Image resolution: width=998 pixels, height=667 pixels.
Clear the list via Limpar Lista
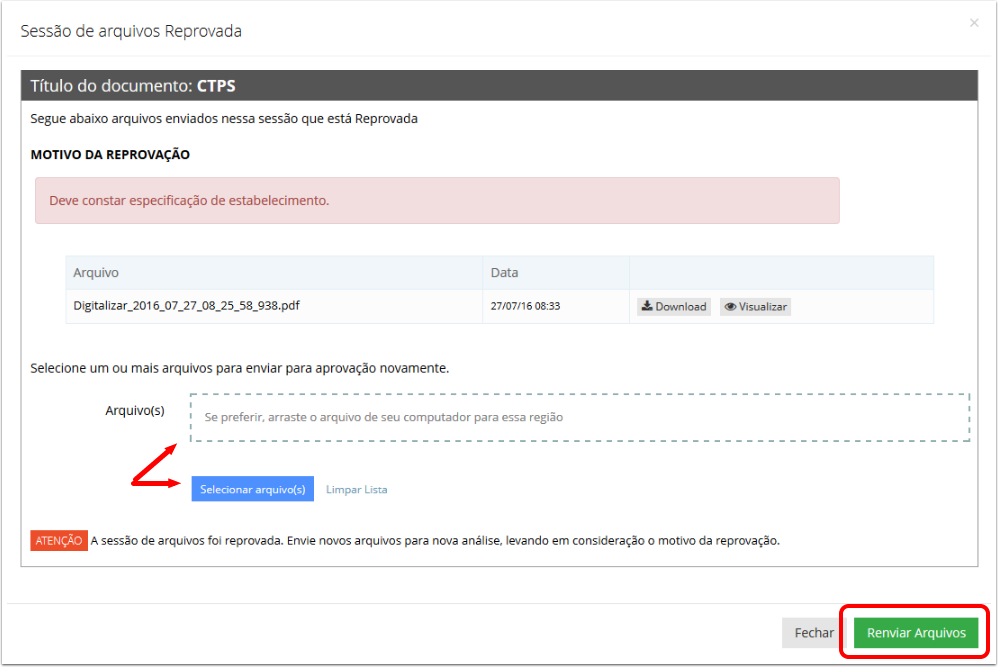(x=356, y=489)
